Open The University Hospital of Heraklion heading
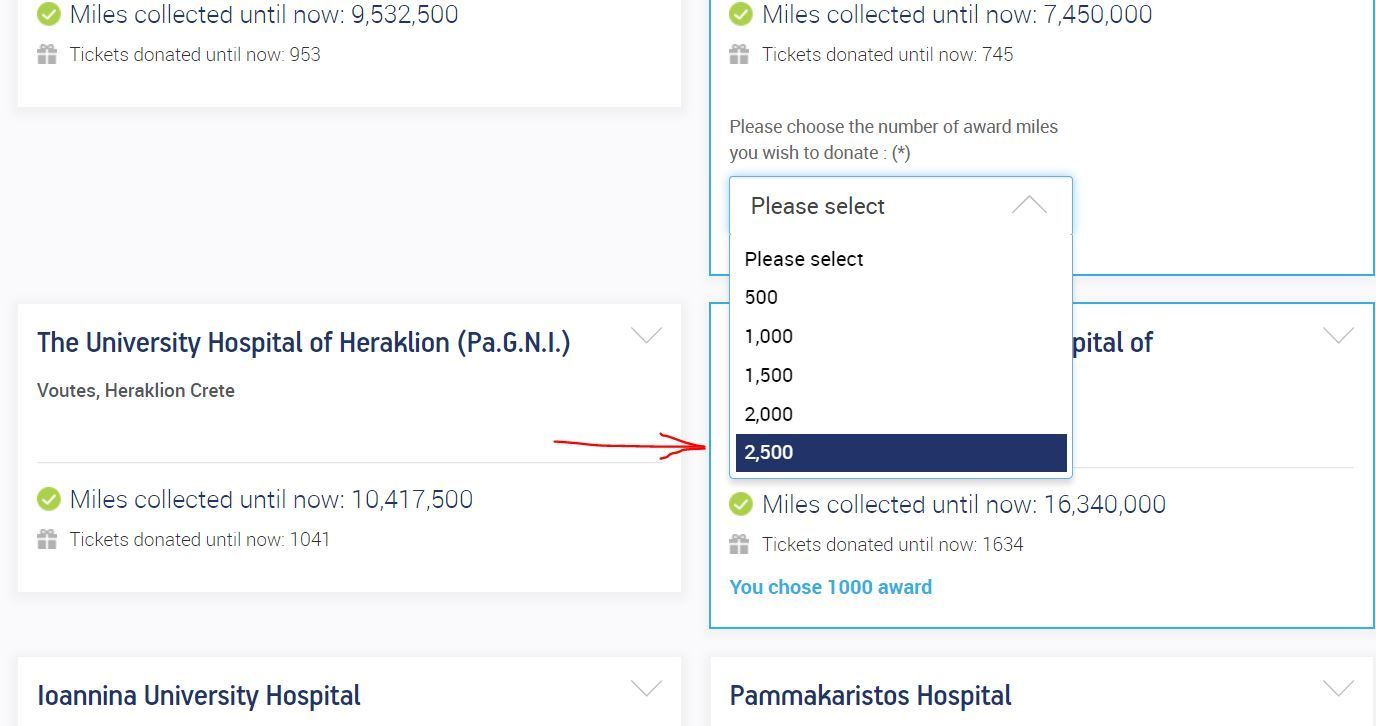1376x726 pixels. [303, 343]
